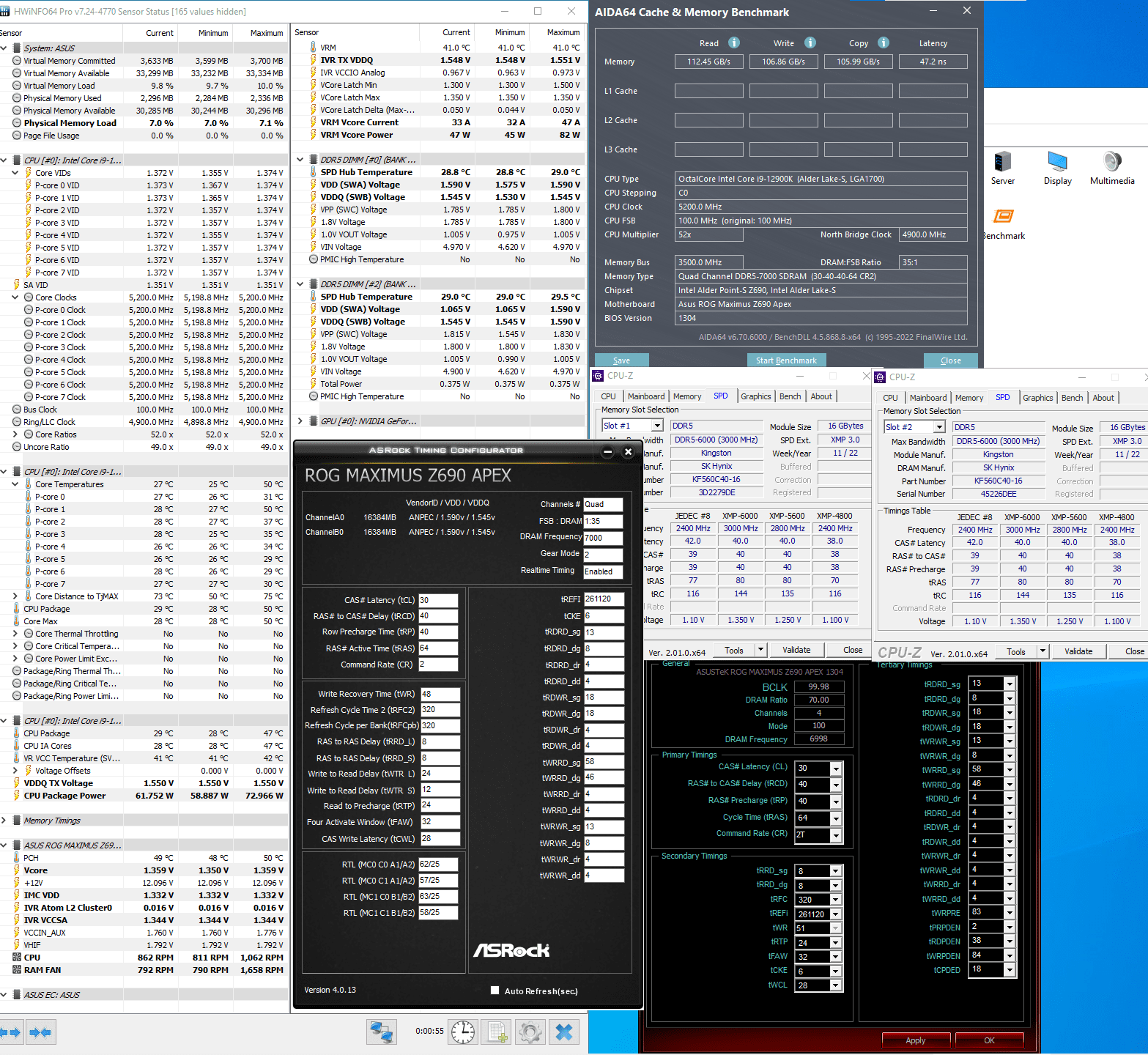This screenshot has height=1055, width=1148.
Task: Collapse the Core VIDs tree node
Action: [15, 173]
